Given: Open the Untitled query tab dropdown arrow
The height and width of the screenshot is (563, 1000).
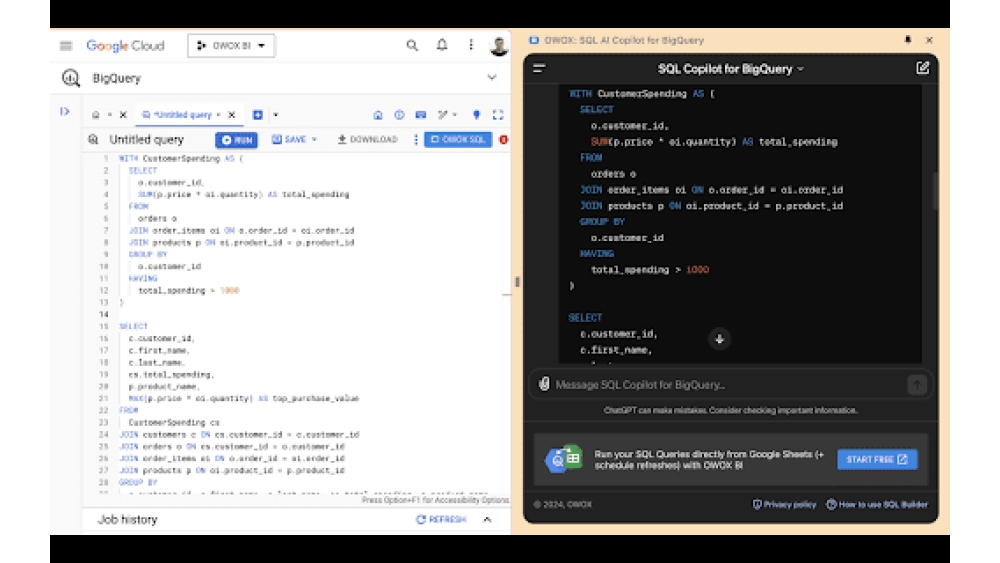Looking at the screenshot, I should (218, 115).
